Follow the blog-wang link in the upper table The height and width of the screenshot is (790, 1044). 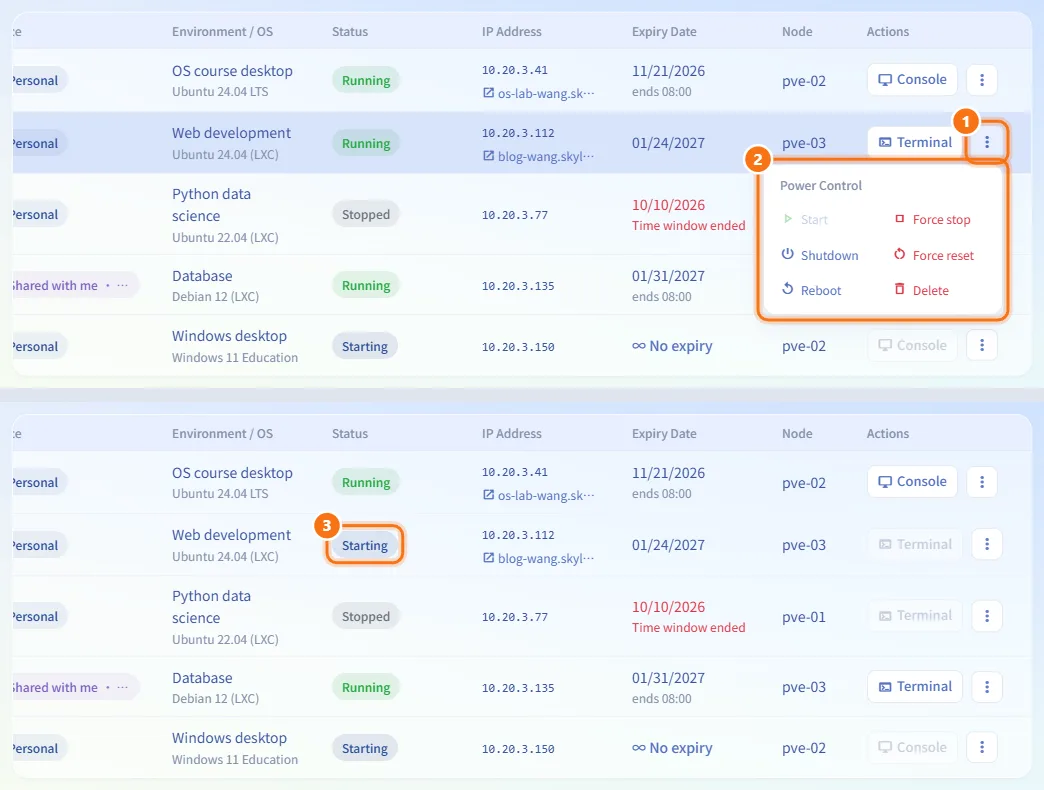(x=539, y=156)
